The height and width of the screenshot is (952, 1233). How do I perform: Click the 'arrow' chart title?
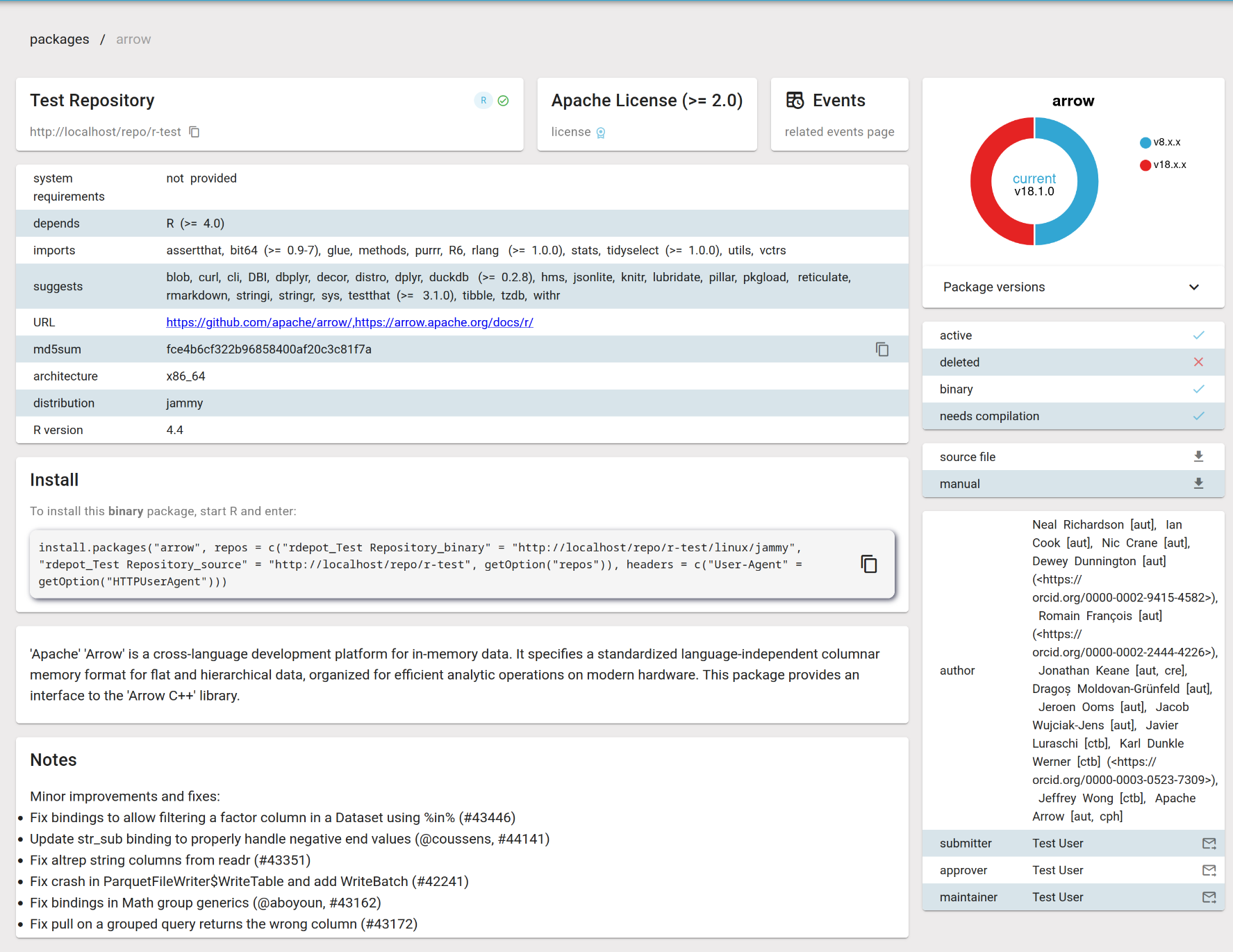[1073, 101]
